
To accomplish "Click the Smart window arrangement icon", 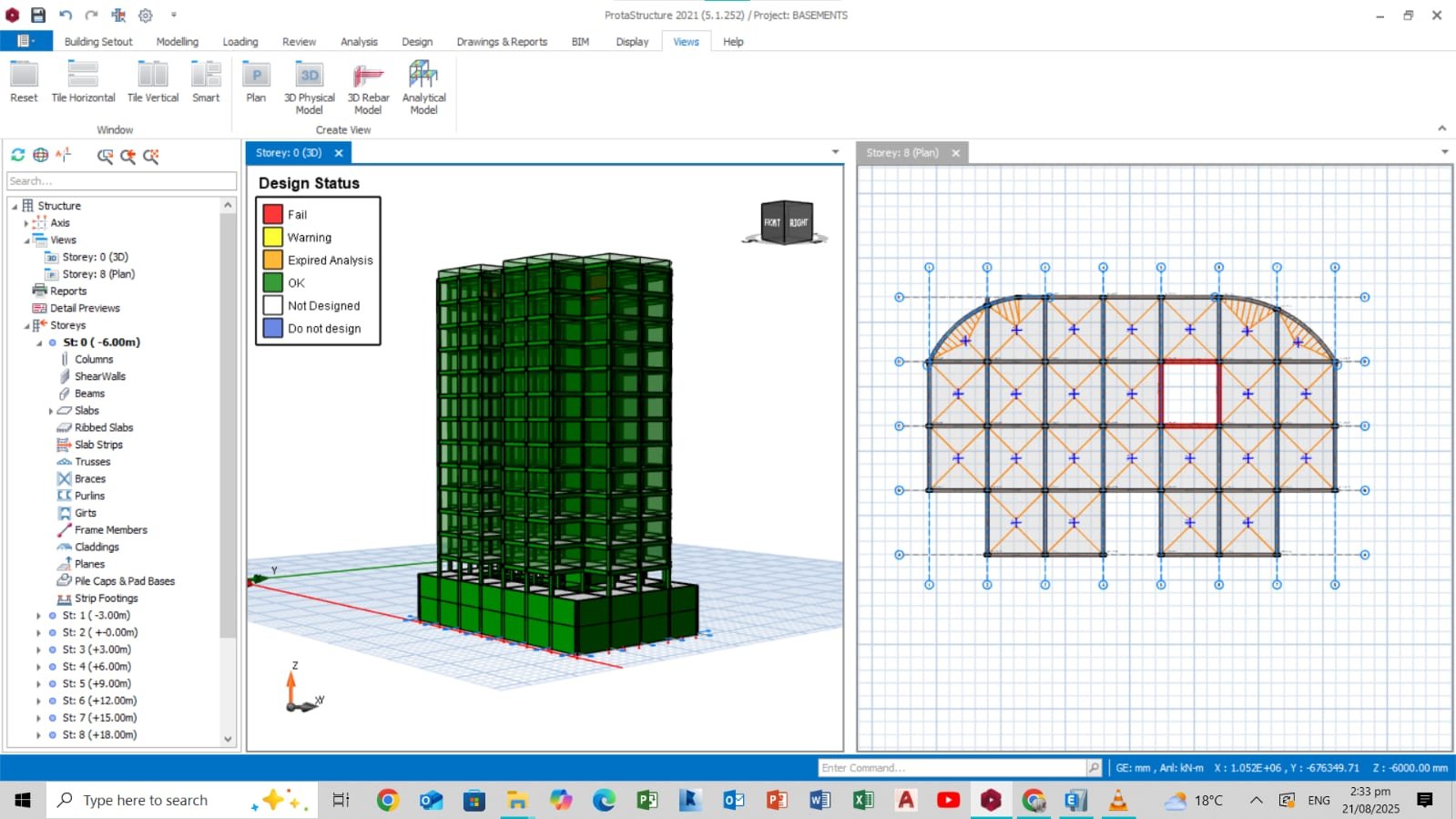I will [x=206, y=77].
